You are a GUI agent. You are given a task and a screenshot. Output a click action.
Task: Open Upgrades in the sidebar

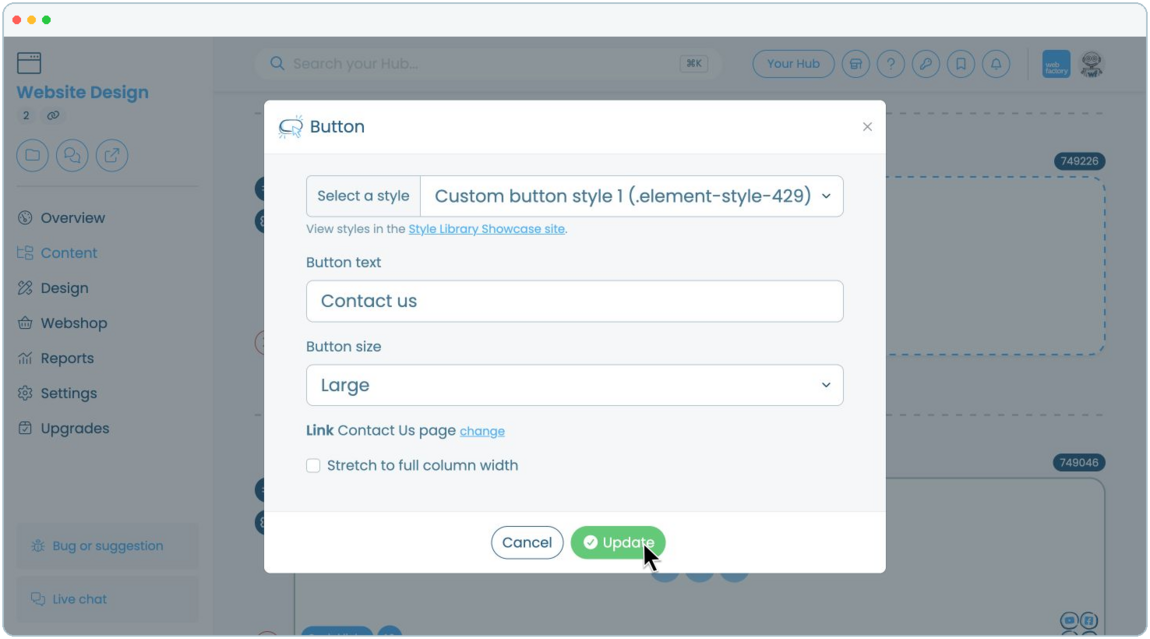pyautogui.click(x=75, y=428)
